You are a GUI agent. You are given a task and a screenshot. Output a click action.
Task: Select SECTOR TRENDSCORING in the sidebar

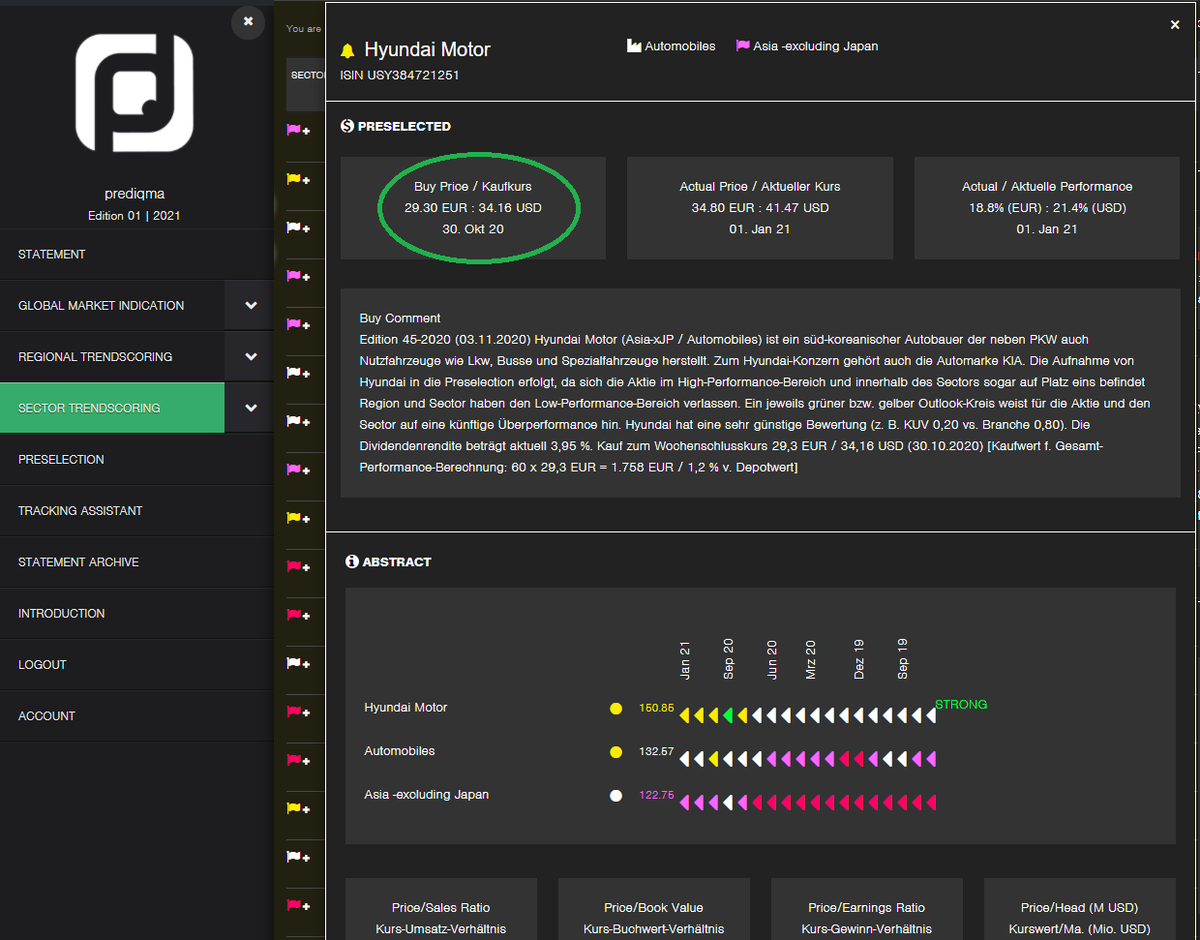[x=112, y=408]
